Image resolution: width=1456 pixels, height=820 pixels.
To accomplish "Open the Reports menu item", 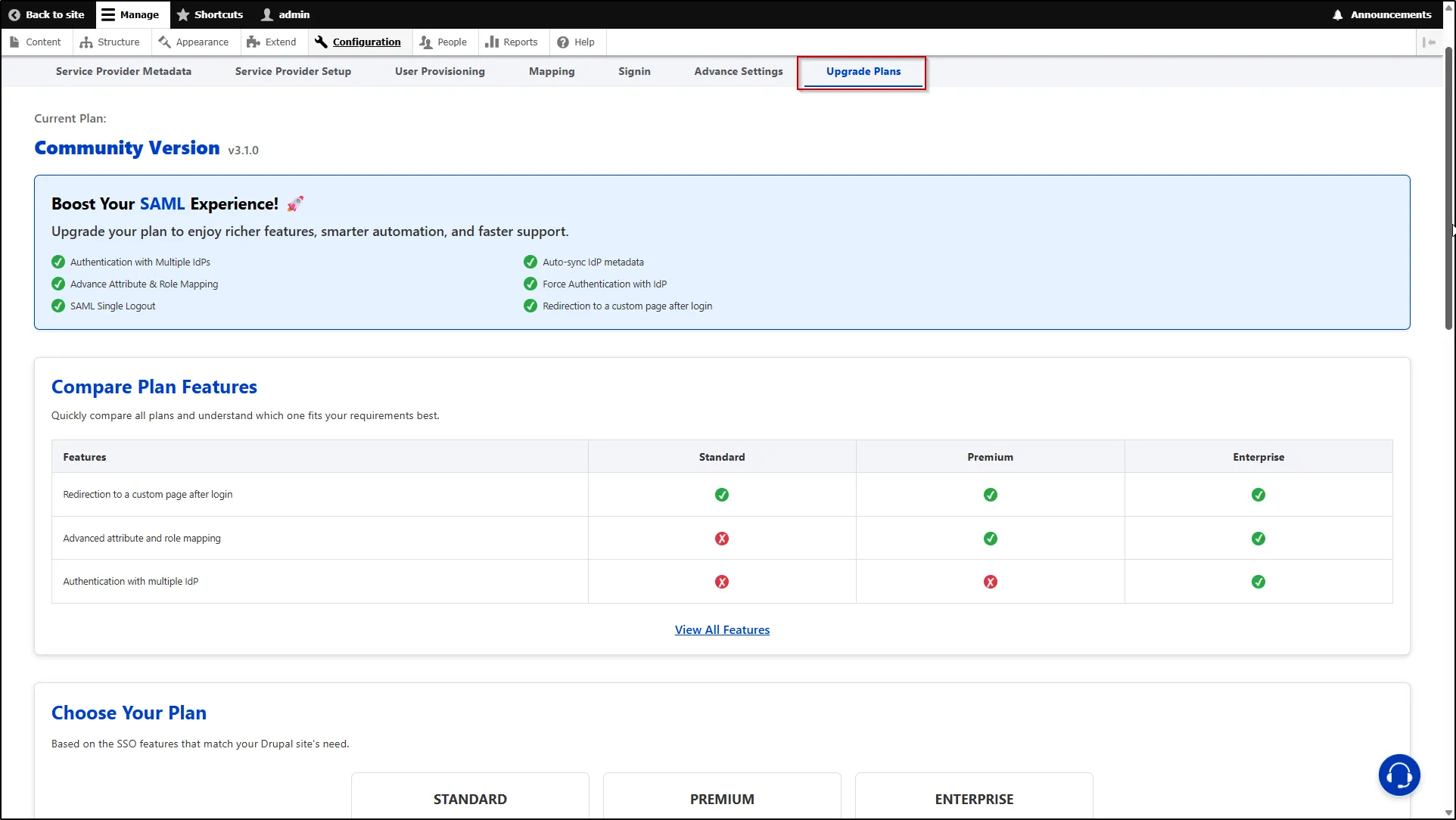I will click(512, 42).
